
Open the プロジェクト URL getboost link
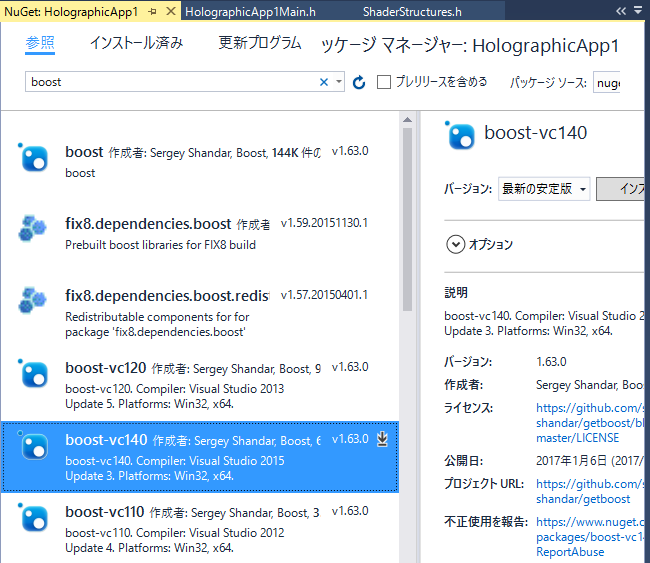coord(590,491)
